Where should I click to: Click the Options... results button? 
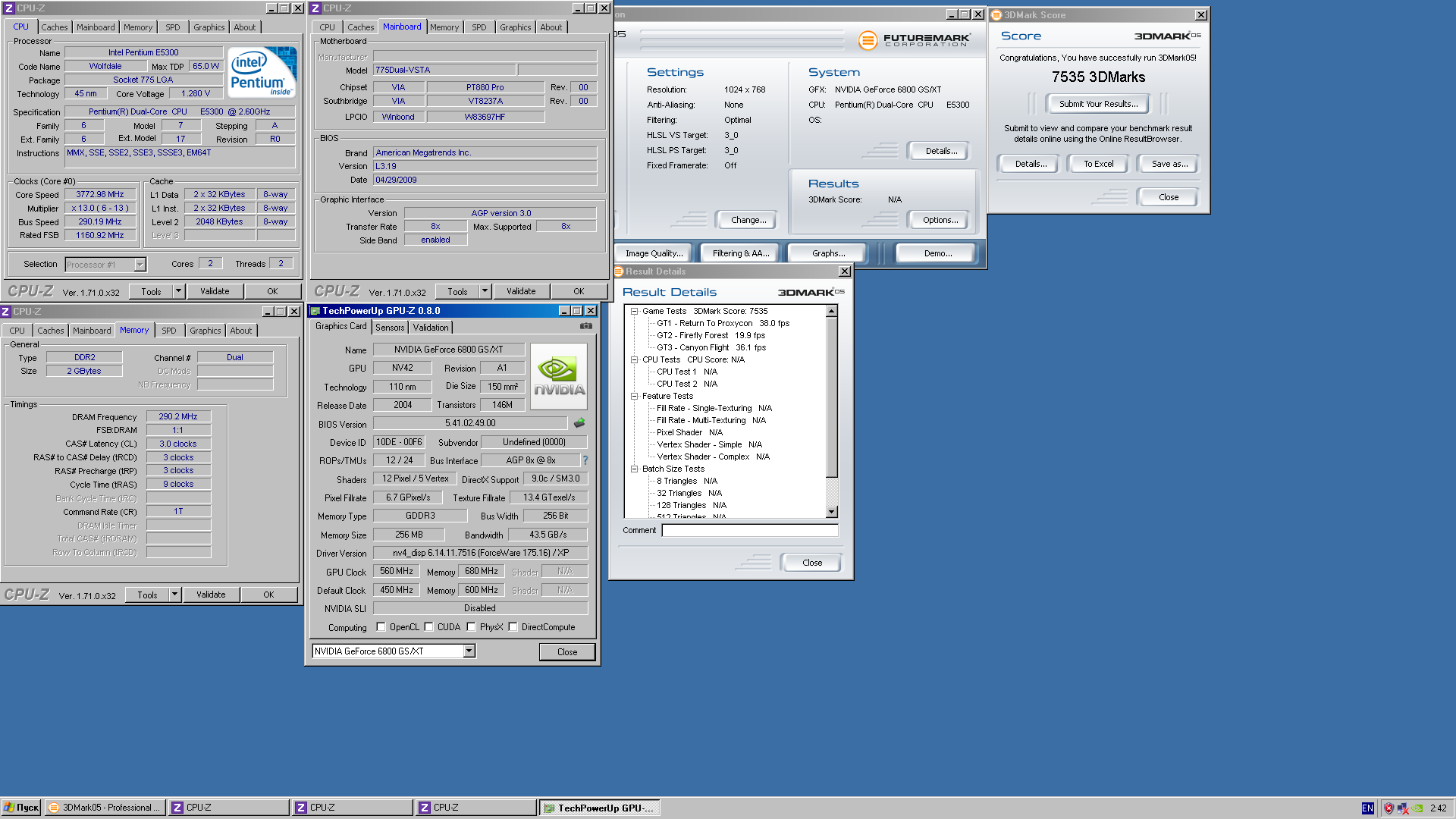coord(940,220)
